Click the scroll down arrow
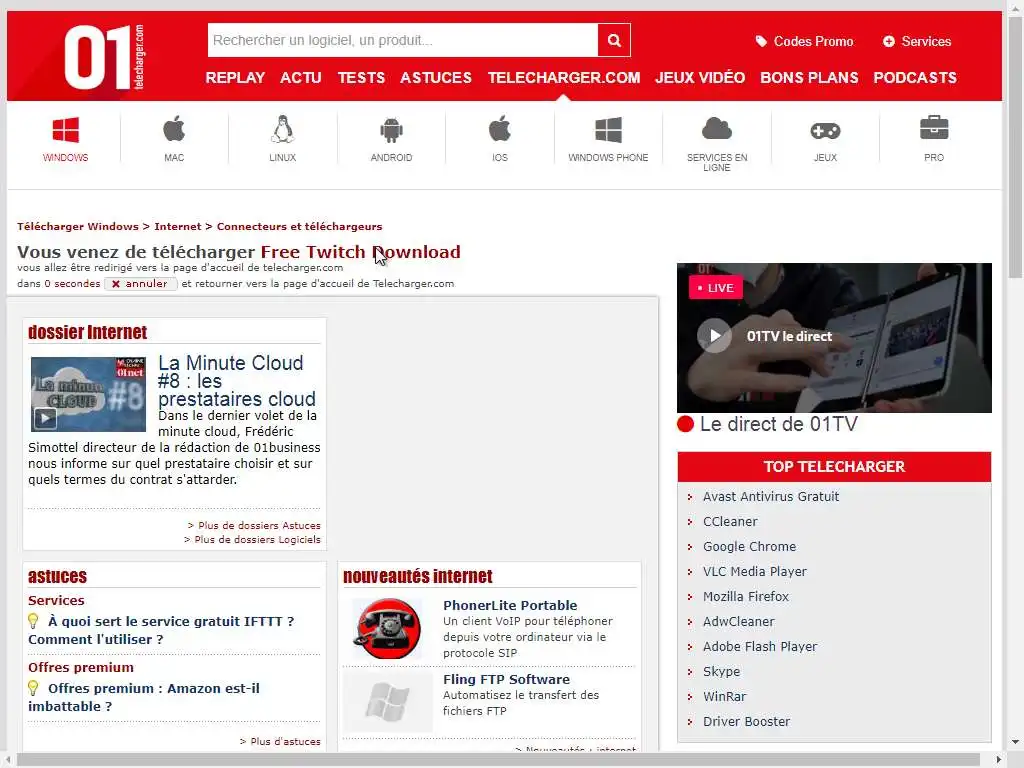 pyautogui.click(x=1016, y=742)
